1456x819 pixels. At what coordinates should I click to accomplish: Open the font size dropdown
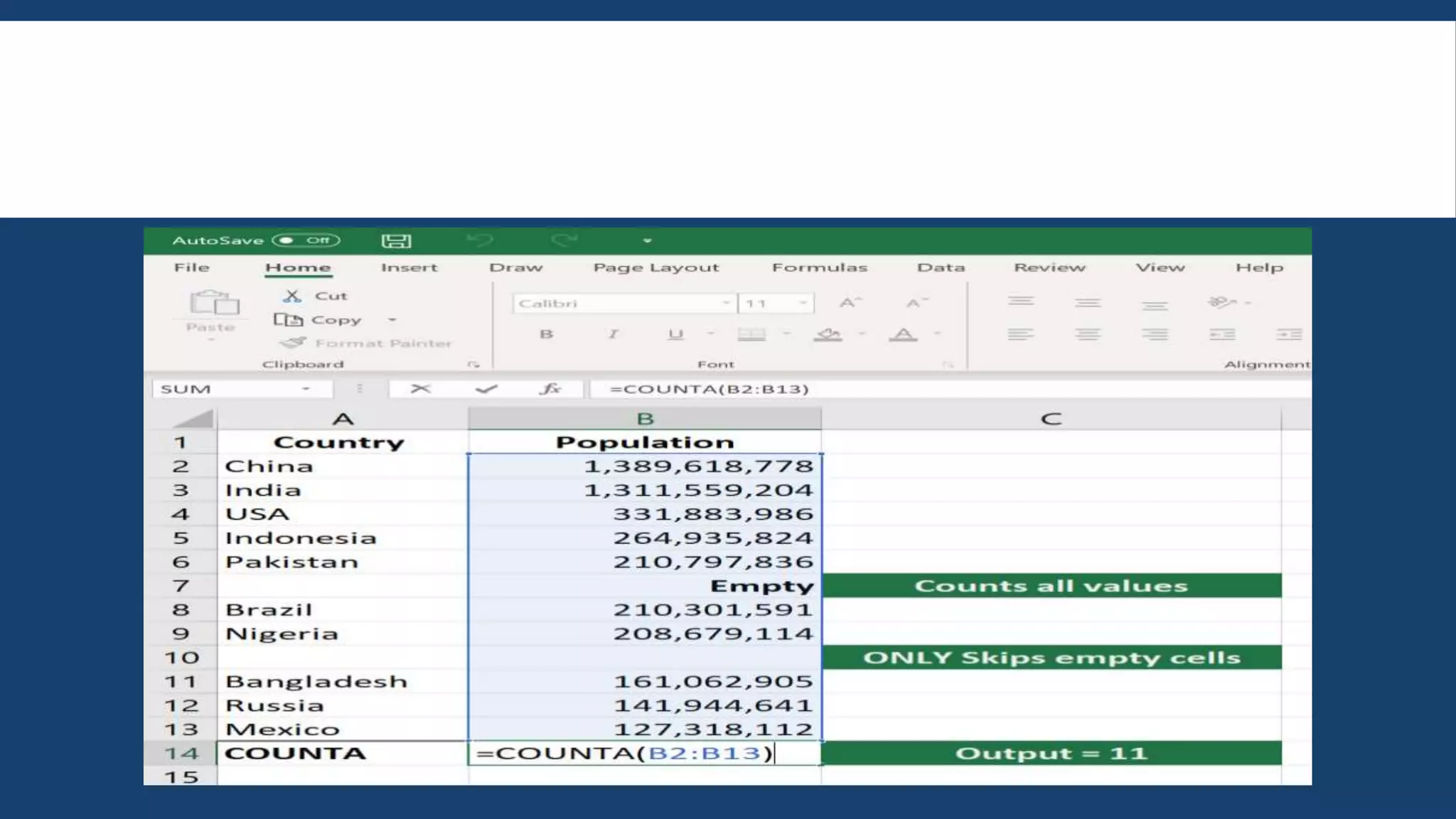803,304
